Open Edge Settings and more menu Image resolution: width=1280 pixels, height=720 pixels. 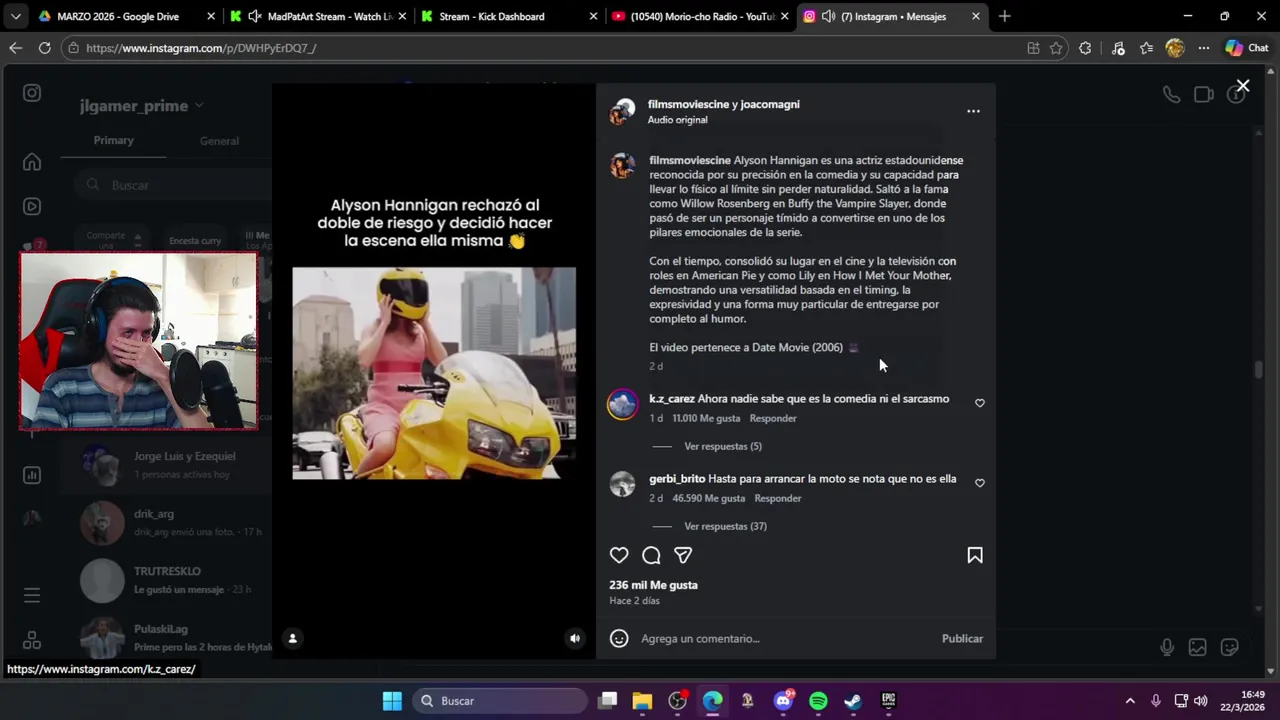[1204, 48]
